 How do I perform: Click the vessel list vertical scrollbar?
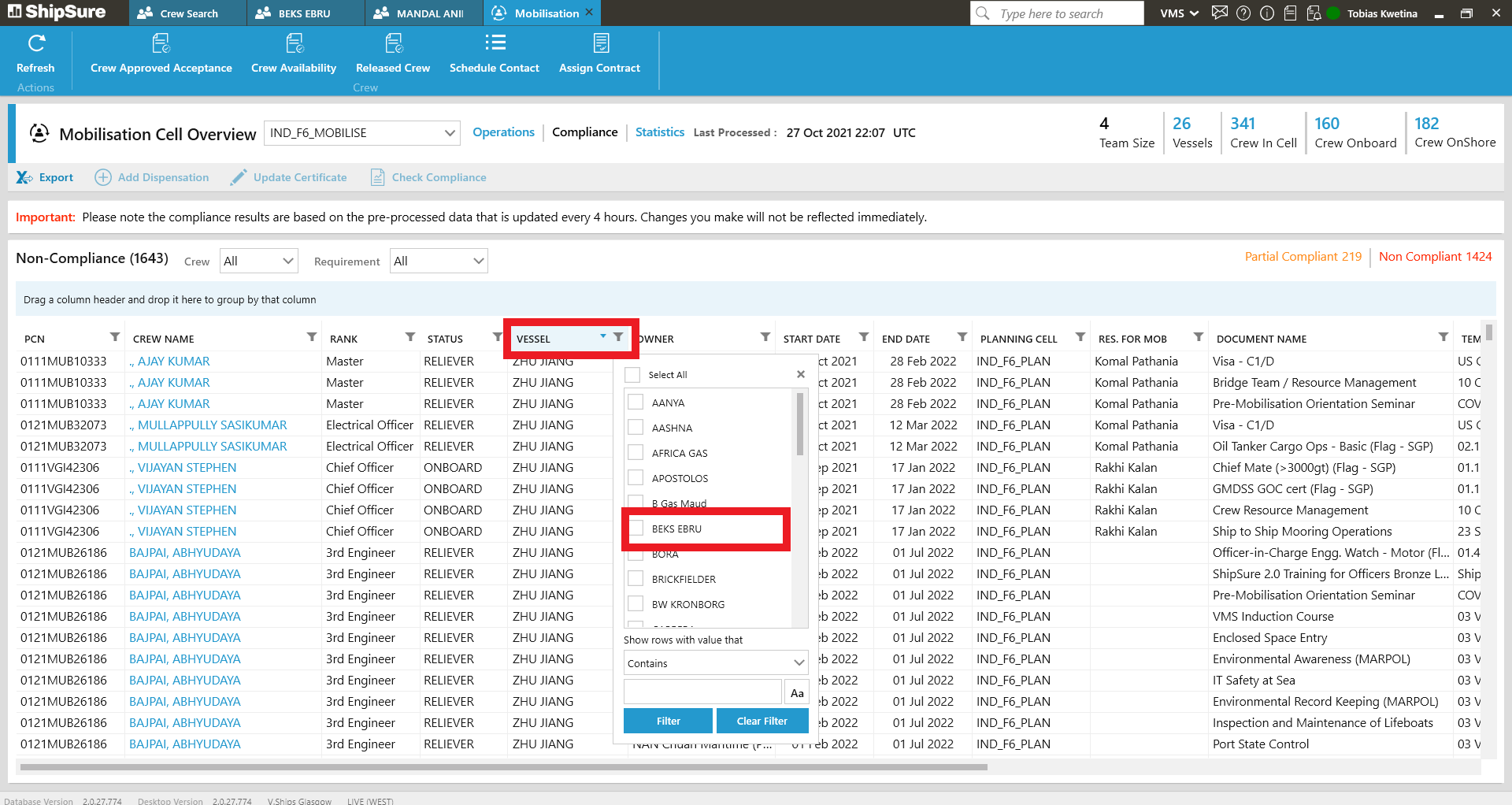click(800, 424)
